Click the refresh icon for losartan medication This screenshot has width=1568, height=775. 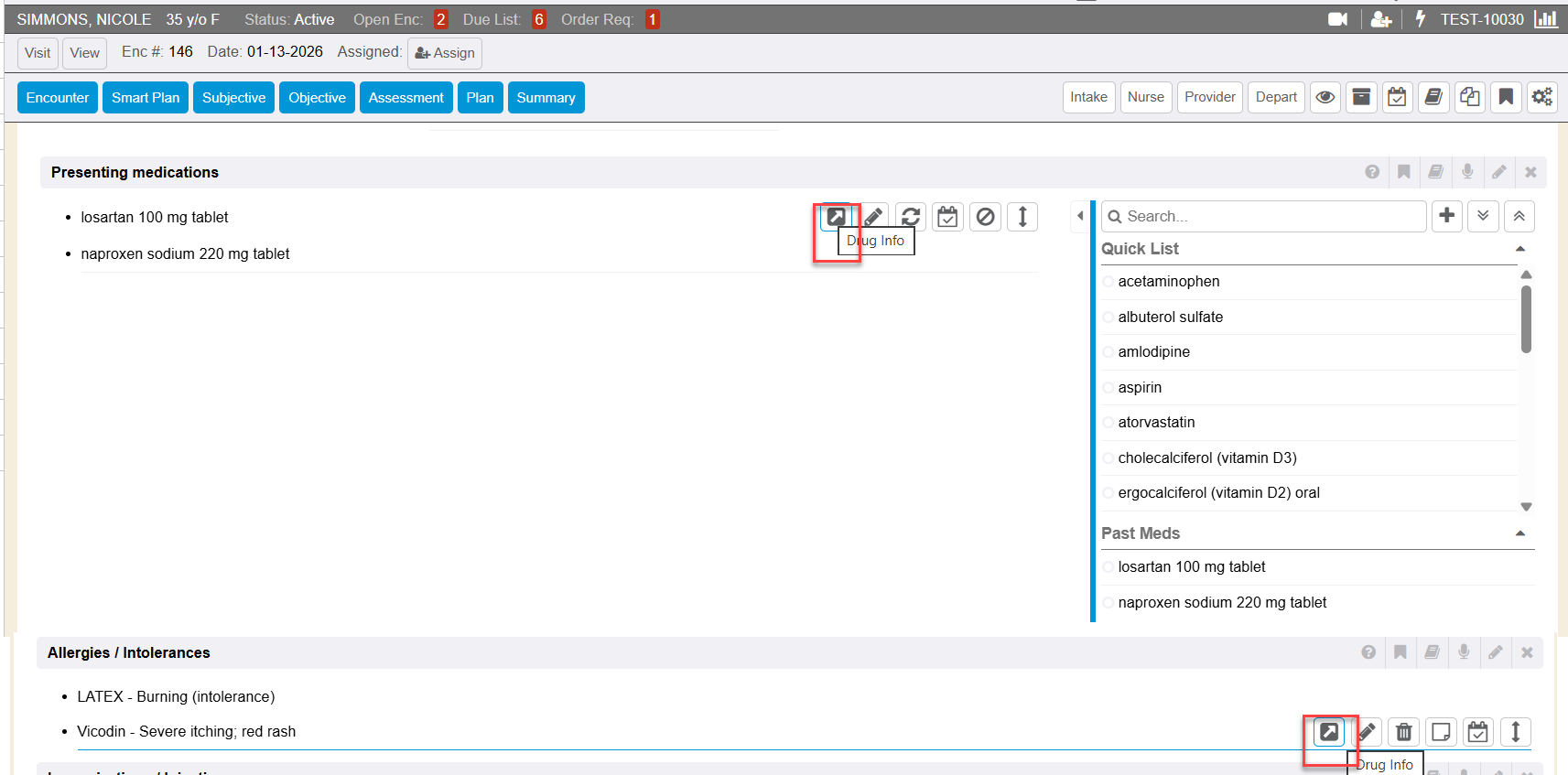tap(910, 217)
